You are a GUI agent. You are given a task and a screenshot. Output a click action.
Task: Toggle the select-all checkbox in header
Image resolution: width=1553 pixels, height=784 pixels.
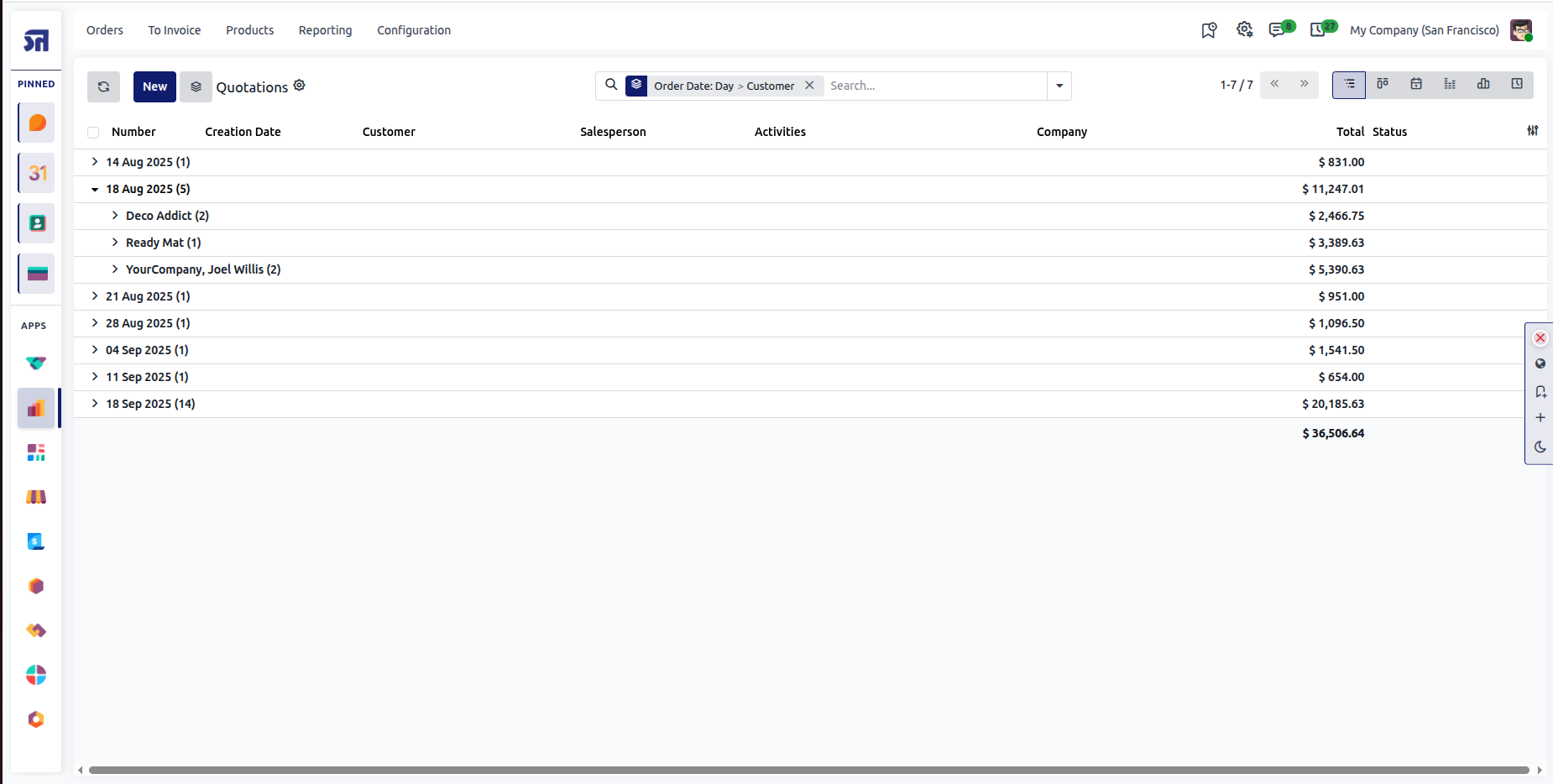click(x=93, y=133)
